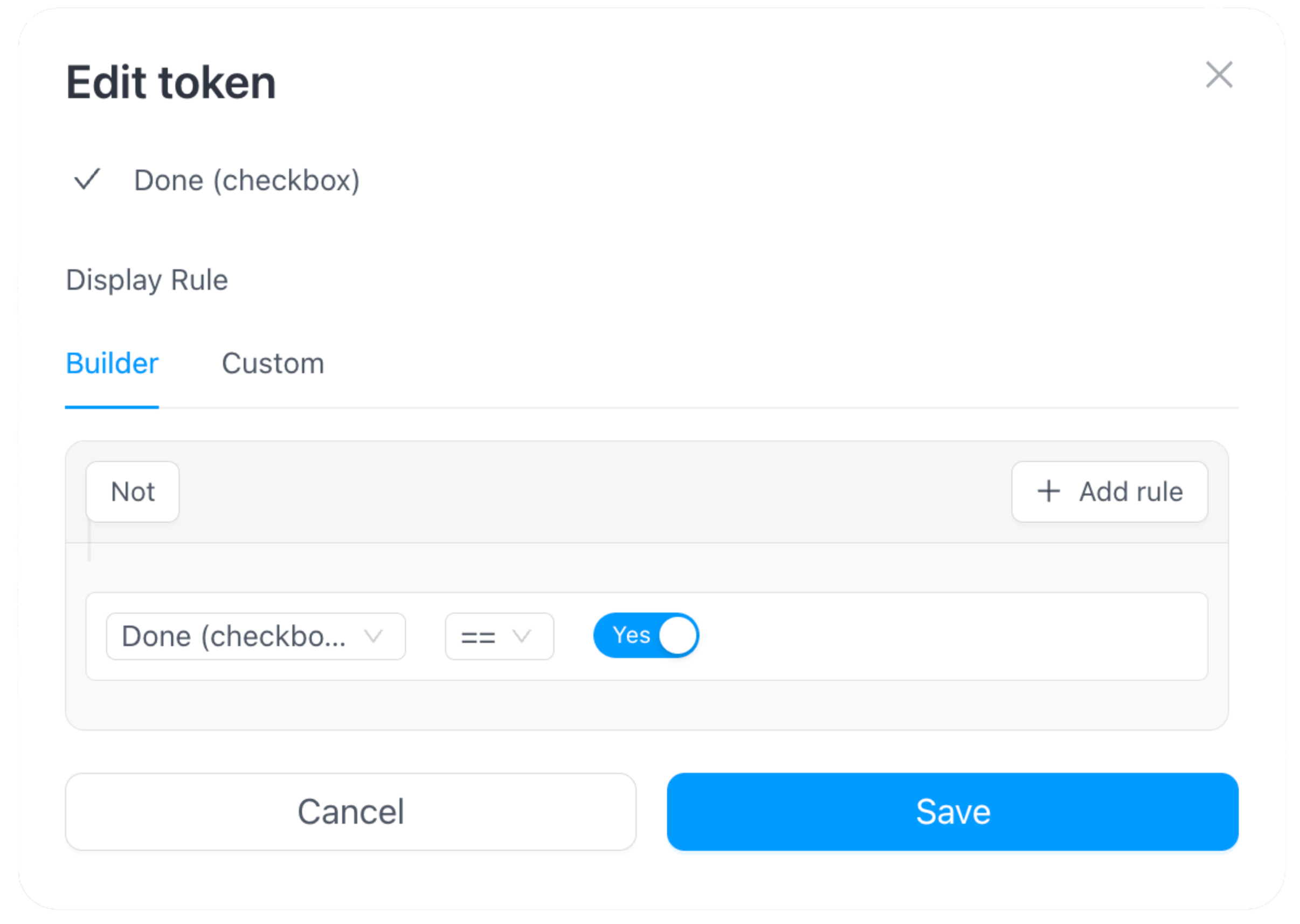Image resolution: width=1300 pixels, height=924 pixels.
Task: Click the chevron arrow in the field selector
Action: pyautogui.click(x=374, y=636)
